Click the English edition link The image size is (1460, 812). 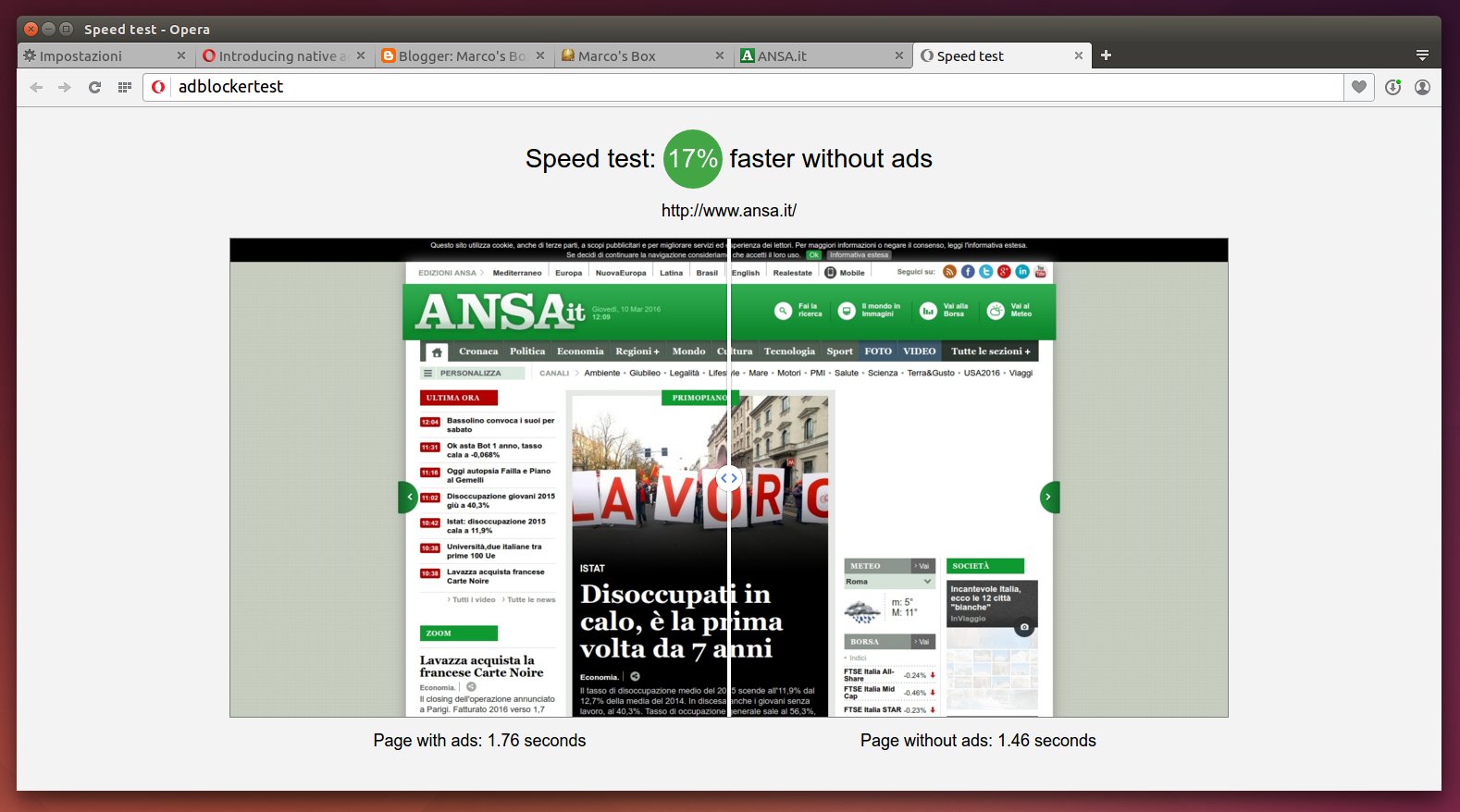[x=746, y=273]
